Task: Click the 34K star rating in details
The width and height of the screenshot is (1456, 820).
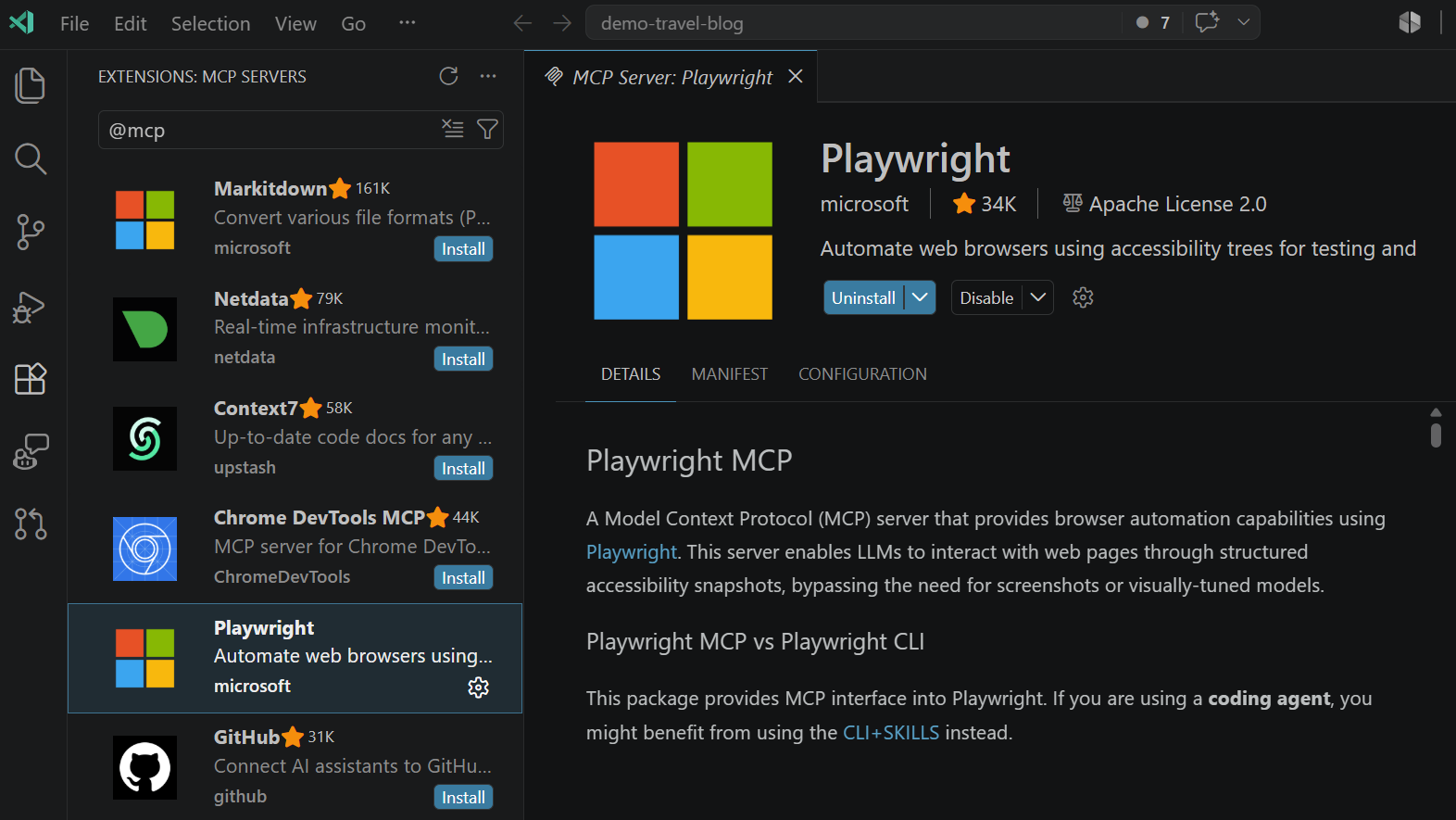Action: coord(985,204)
